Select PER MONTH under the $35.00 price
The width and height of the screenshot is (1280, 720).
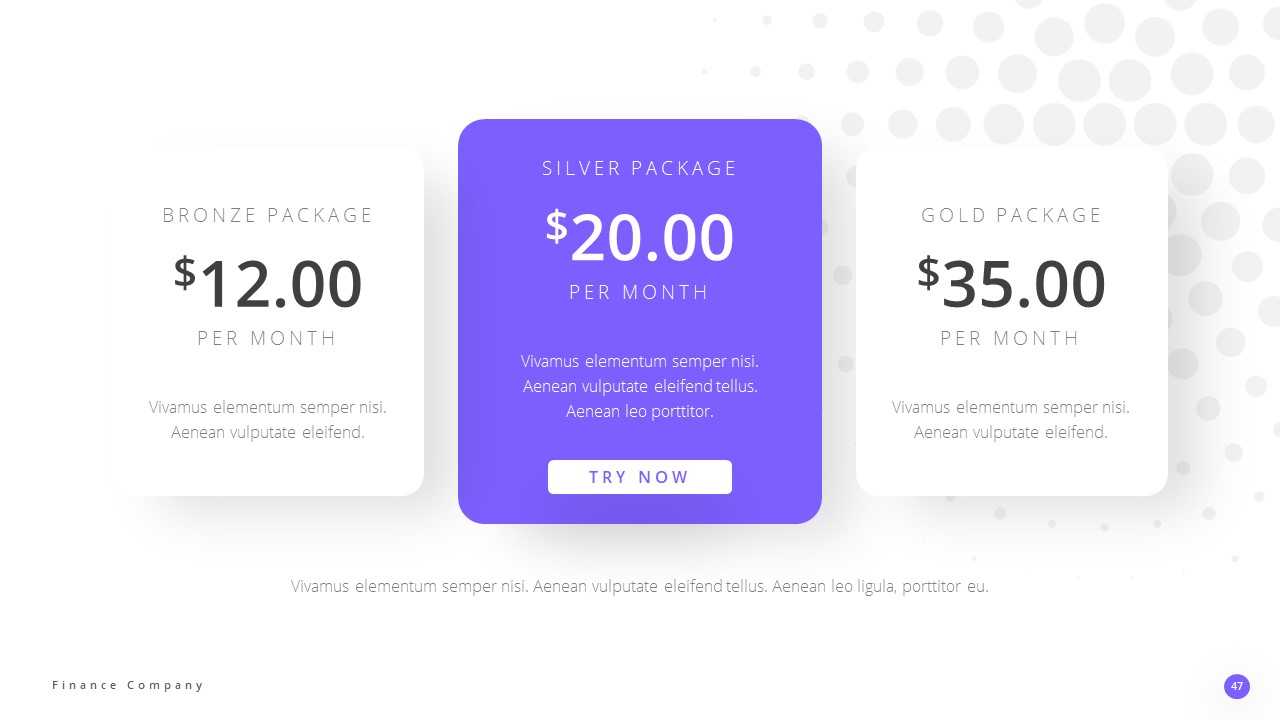click(1011, 338)
